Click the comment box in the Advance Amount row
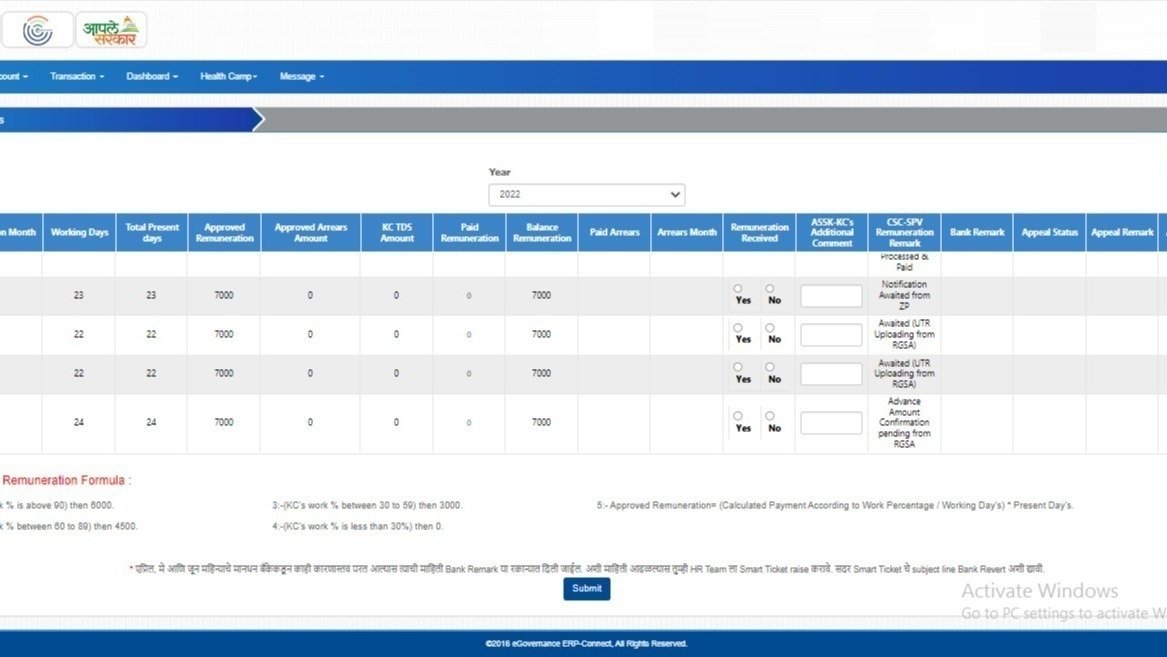Viewport: 1167px width, 657px height. (831, 422)
